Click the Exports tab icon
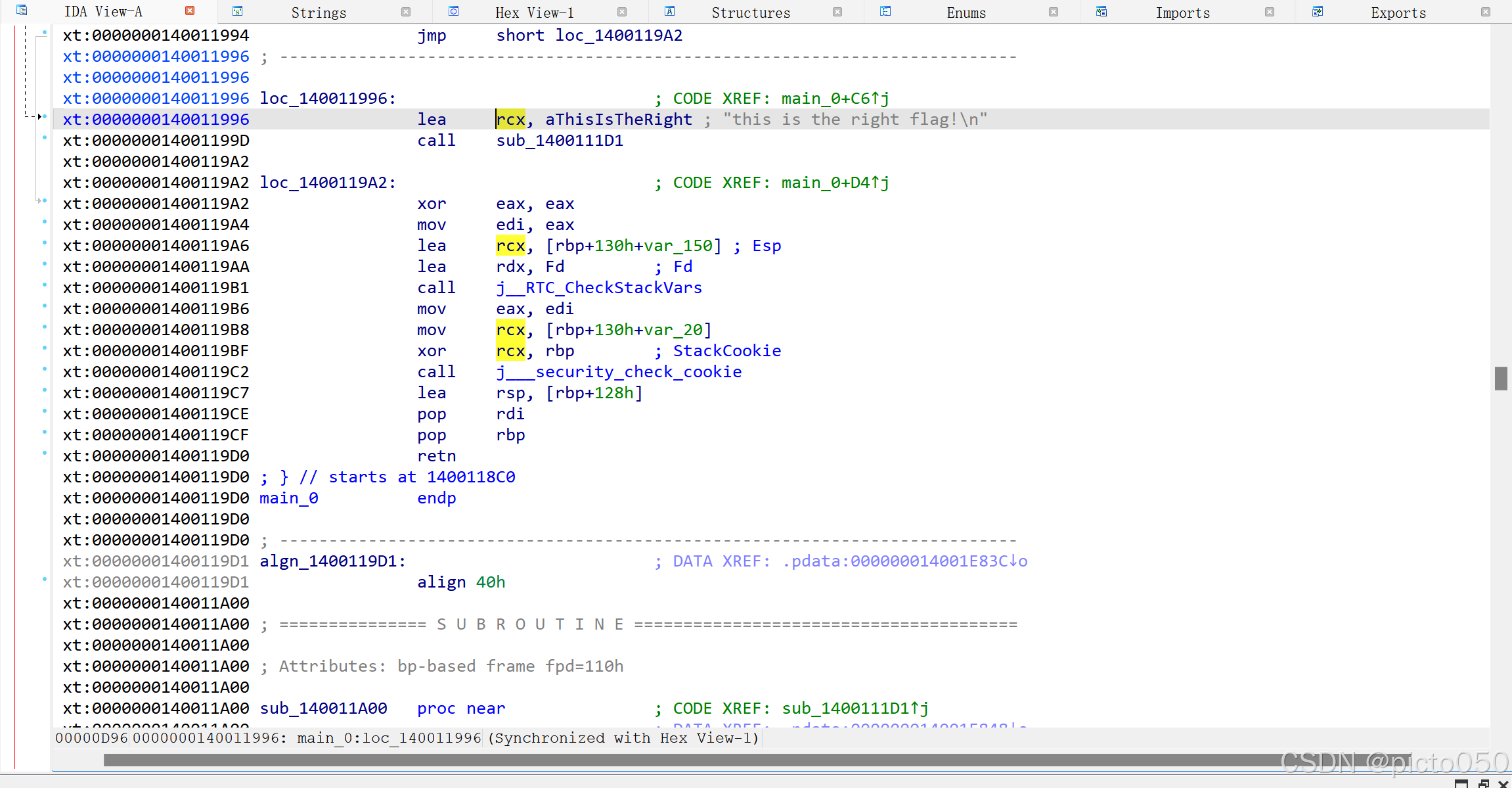1512x788 pixels. [x=1318, y=11]
